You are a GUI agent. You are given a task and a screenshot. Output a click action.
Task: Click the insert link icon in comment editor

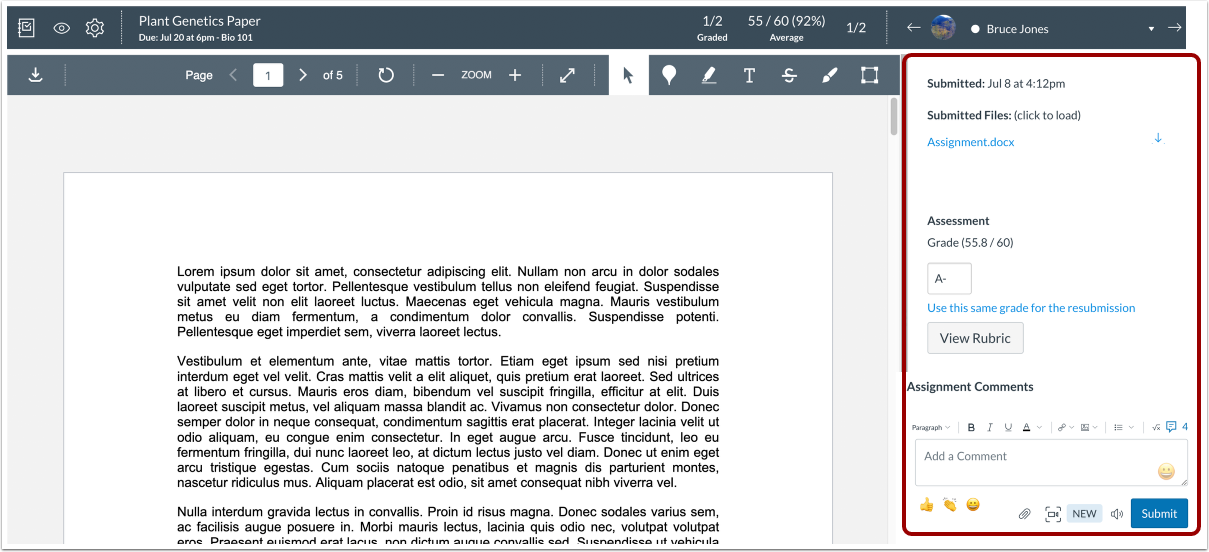click(x=1061, y=427)
